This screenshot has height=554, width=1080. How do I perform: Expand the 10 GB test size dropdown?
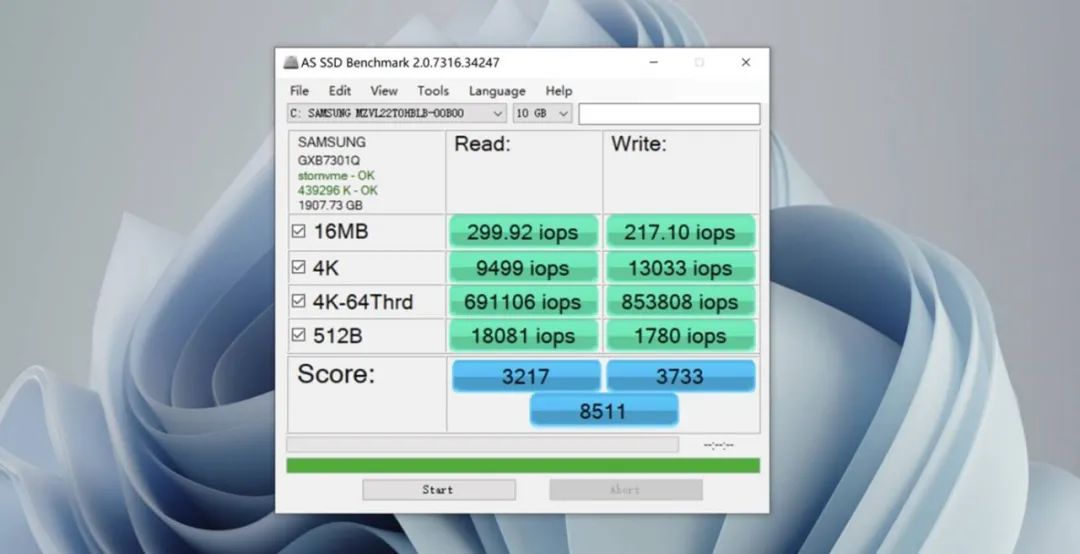point(542,114)
